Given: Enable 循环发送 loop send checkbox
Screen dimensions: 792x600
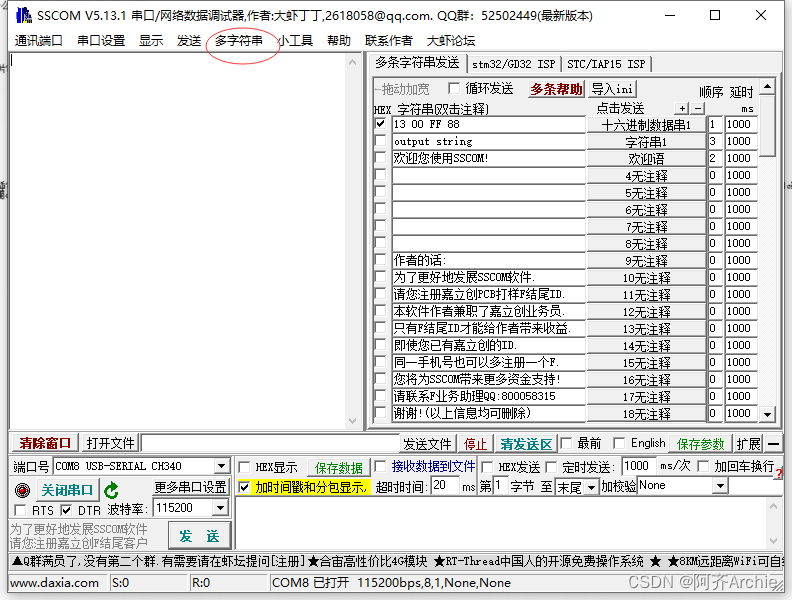Looking at the screenshot, I should pyautogui.click(x=454, y=88).
